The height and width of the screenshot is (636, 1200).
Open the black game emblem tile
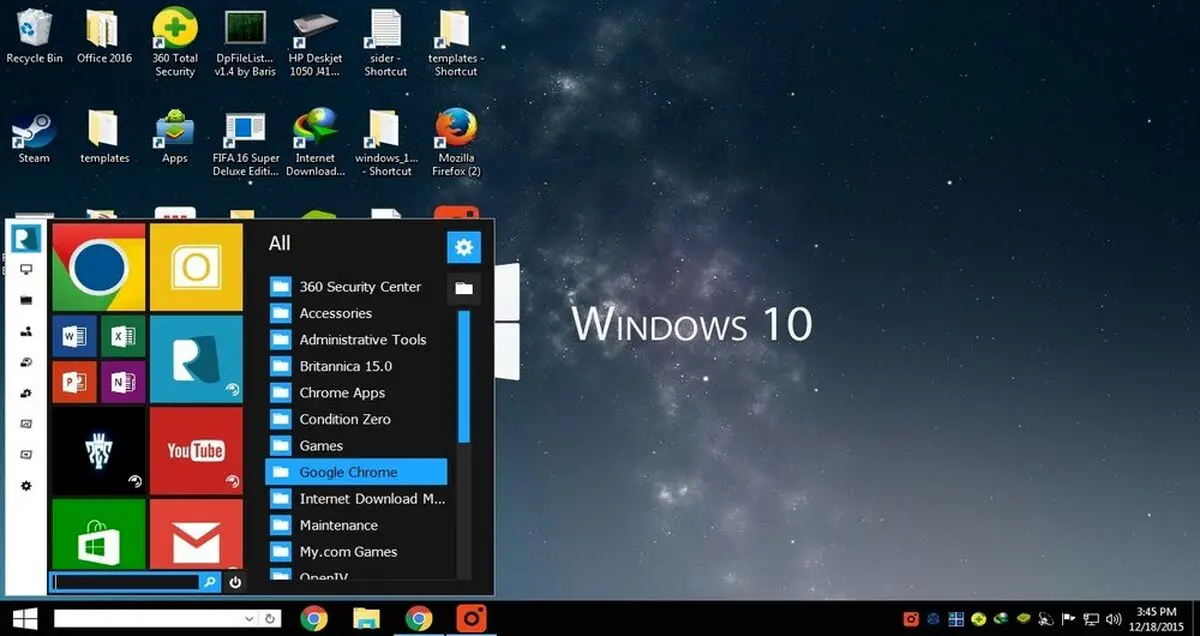click(98, 451)
